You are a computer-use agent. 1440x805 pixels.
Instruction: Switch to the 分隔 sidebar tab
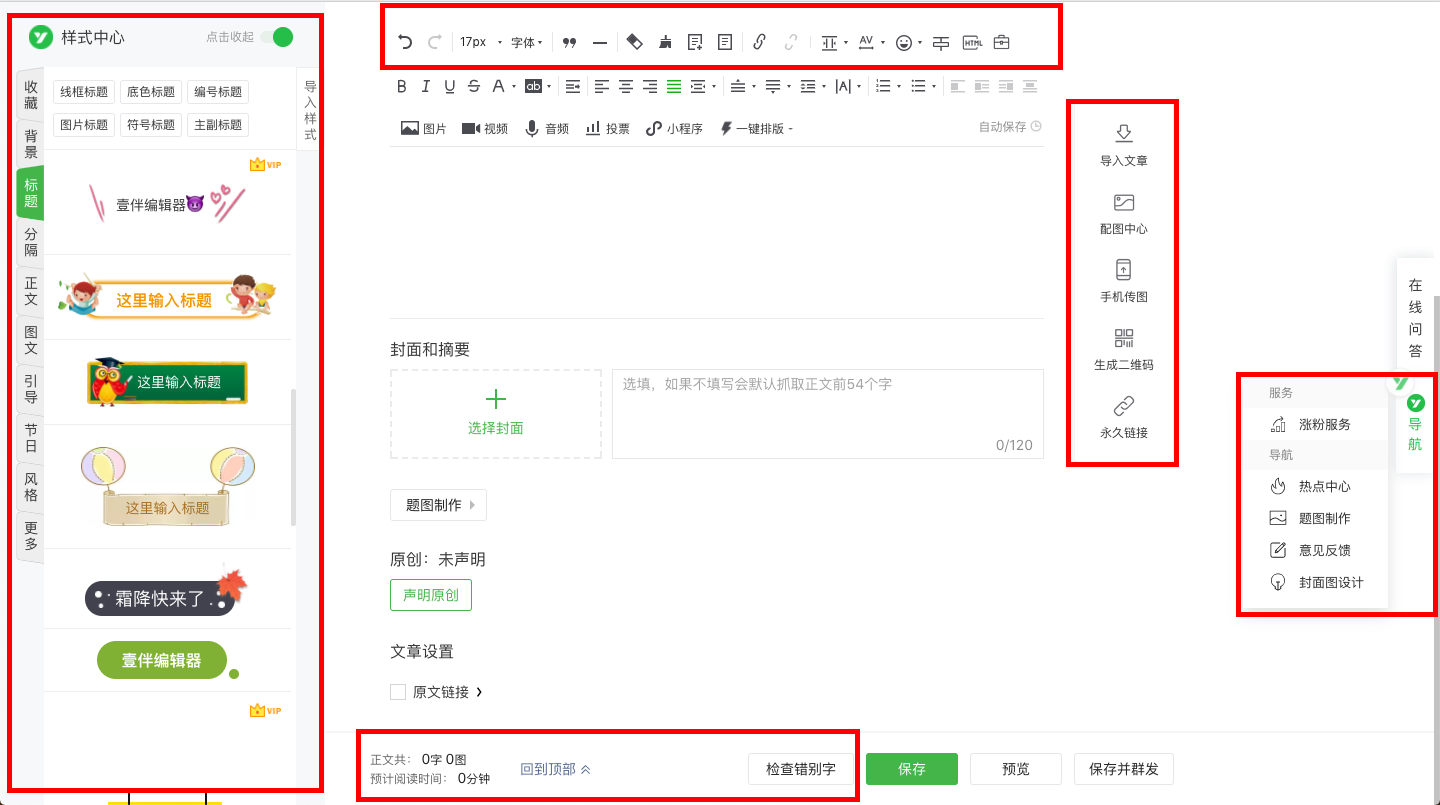(31, 242)
